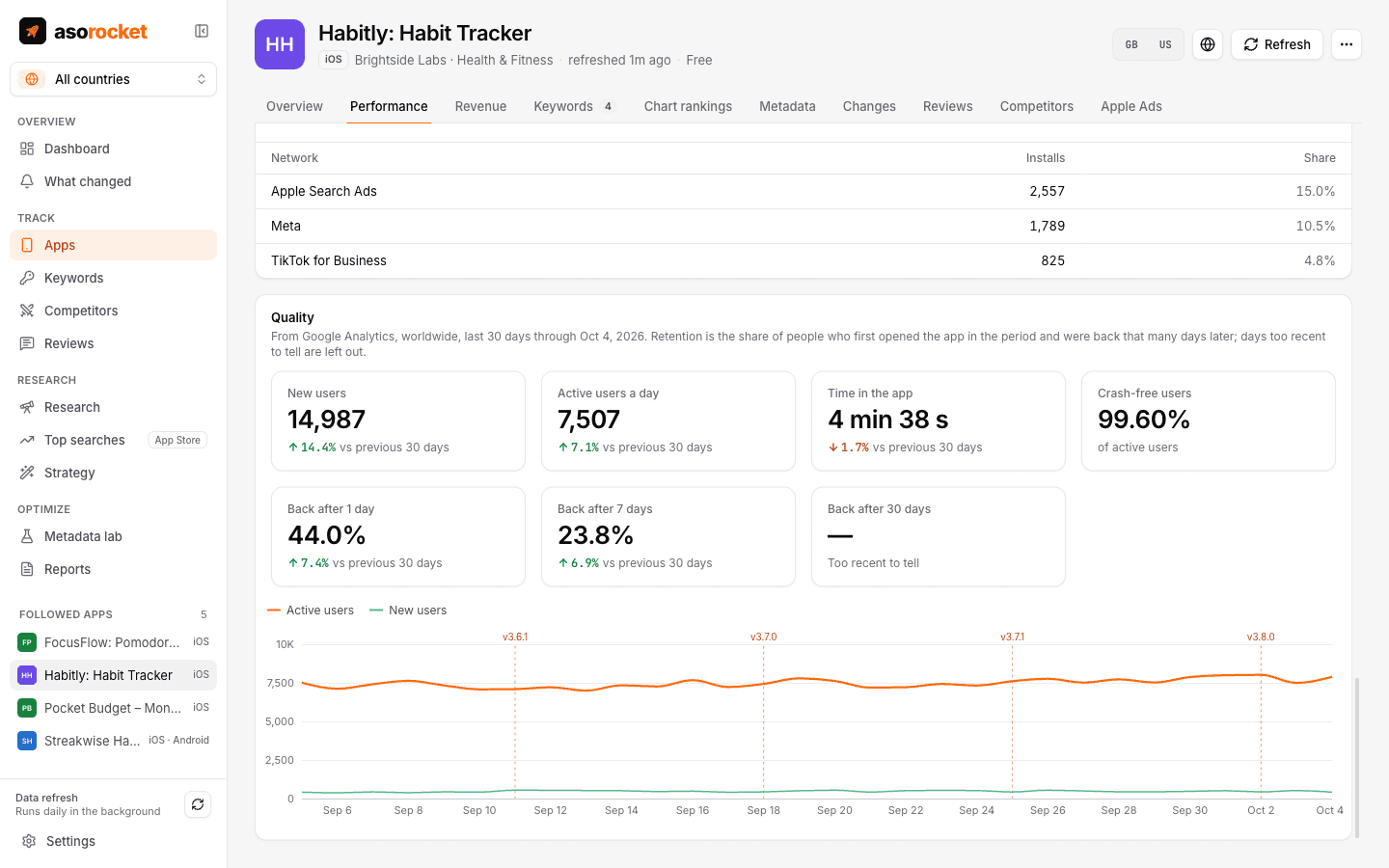Image resolution: width=1389 pixels, height=868 pixels.
Task: Click the Installs column header
Action: [1046, 158]
